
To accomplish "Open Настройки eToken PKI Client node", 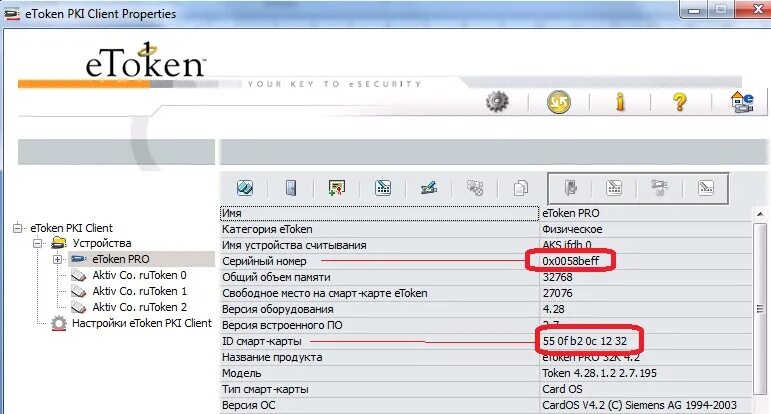I will 142,323.
